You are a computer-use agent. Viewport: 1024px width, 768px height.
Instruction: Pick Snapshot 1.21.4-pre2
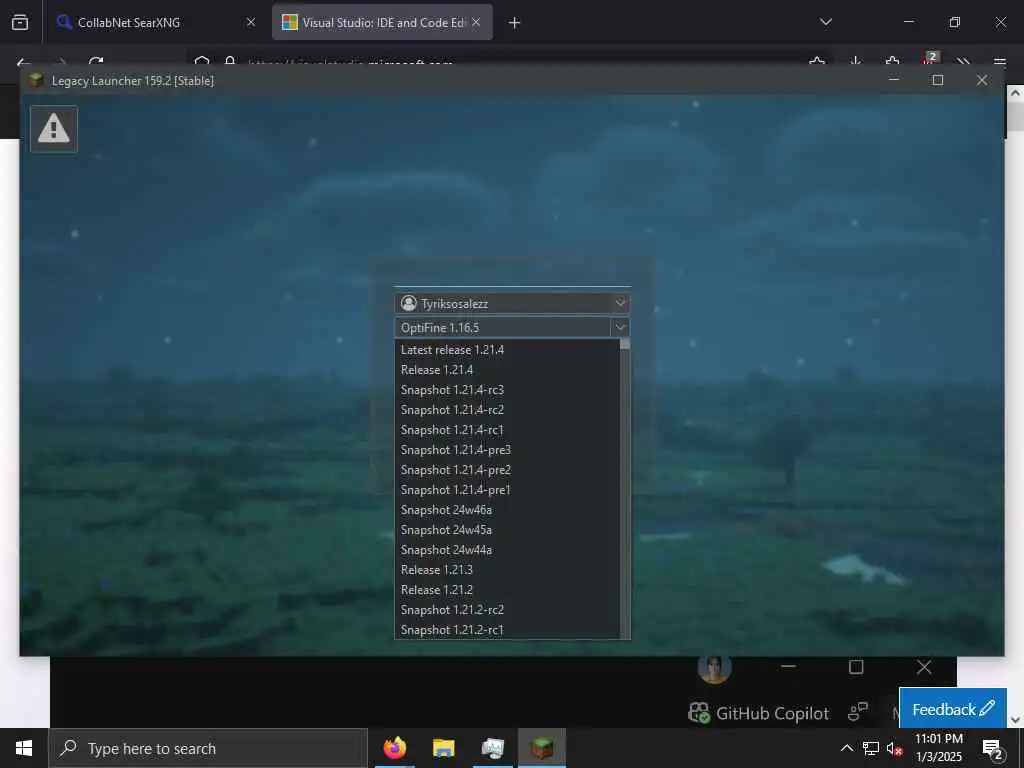click(507, 470)
